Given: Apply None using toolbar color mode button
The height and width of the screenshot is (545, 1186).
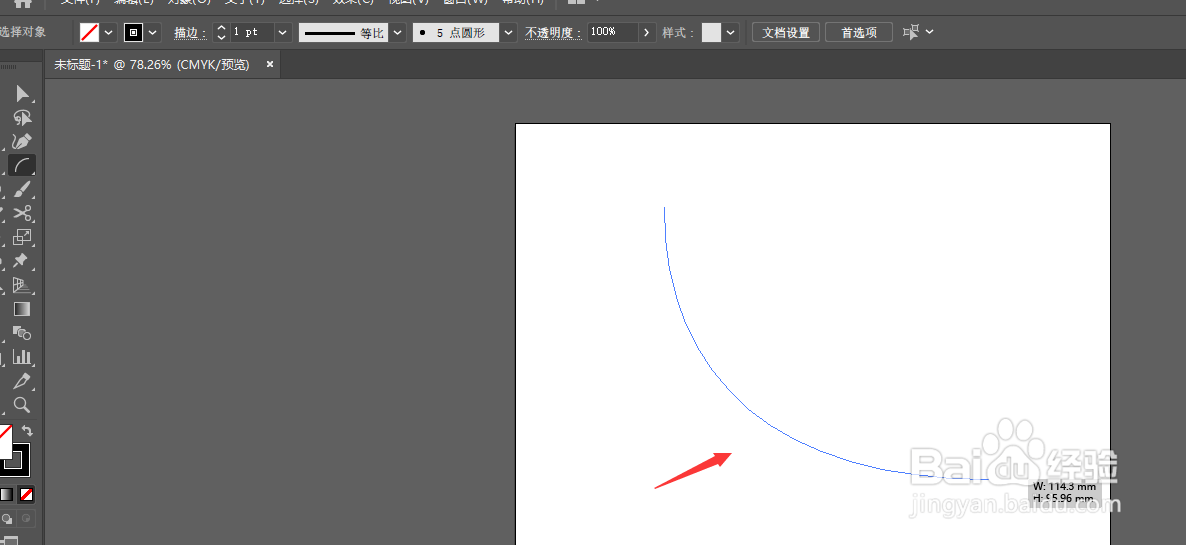Looking at the screenshot, I should point(26,494).
